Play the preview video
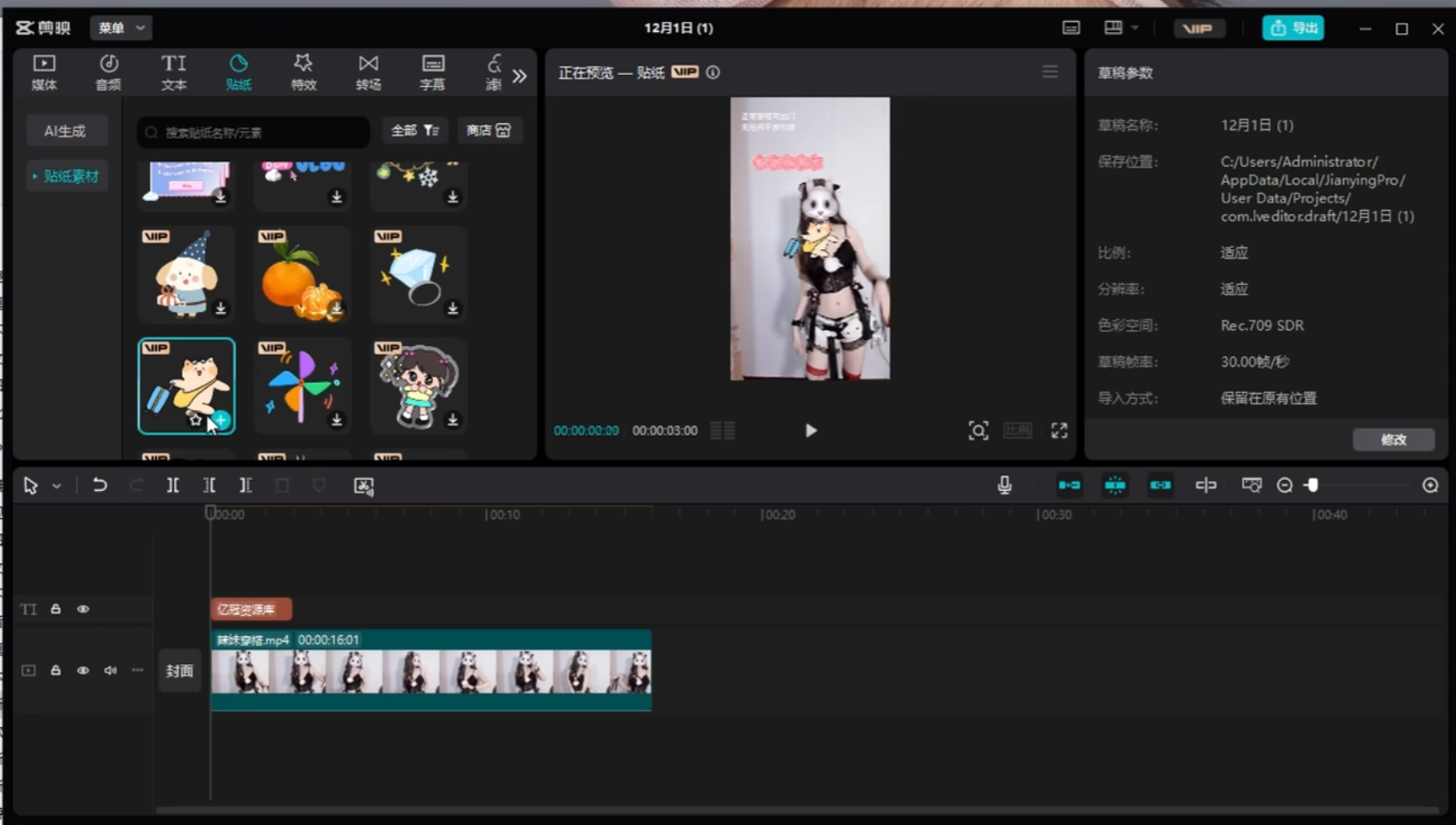The width and height of the screenshot is (1456, 825). pos(809,430)
